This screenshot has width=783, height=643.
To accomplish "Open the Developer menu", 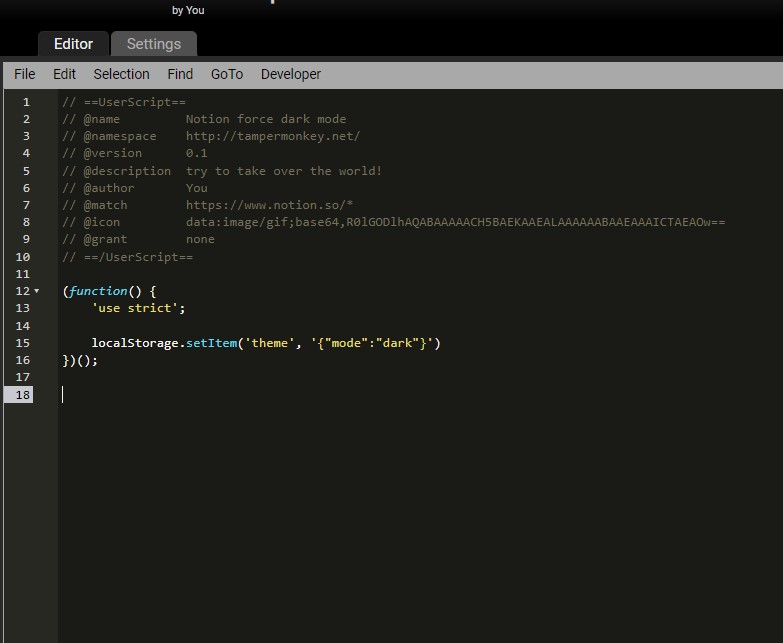I will pos(291,74).
